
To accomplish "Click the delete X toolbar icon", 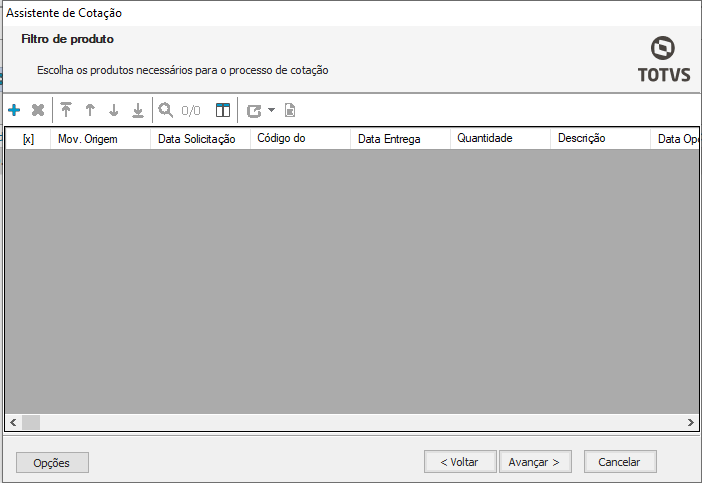I will point(38,110).
